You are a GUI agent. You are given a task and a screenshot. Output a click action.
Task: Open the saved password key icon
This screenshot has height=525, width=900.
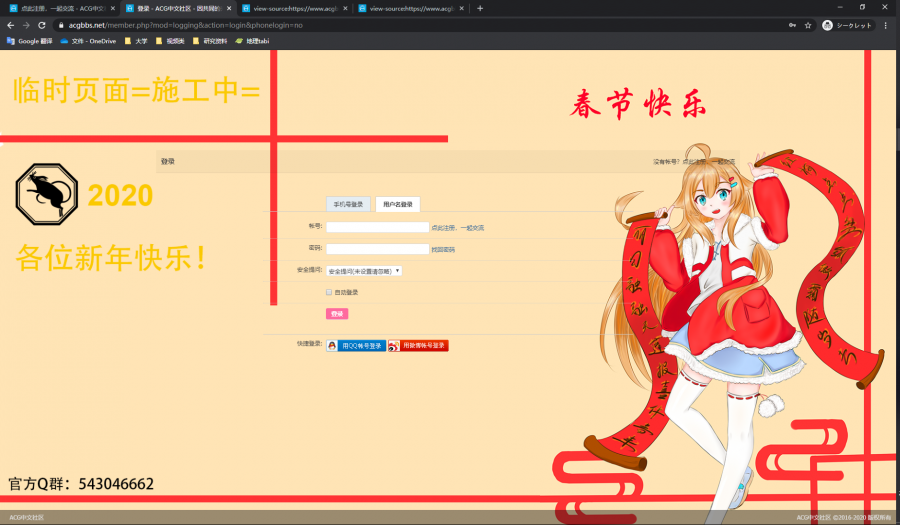coord(792,25)
